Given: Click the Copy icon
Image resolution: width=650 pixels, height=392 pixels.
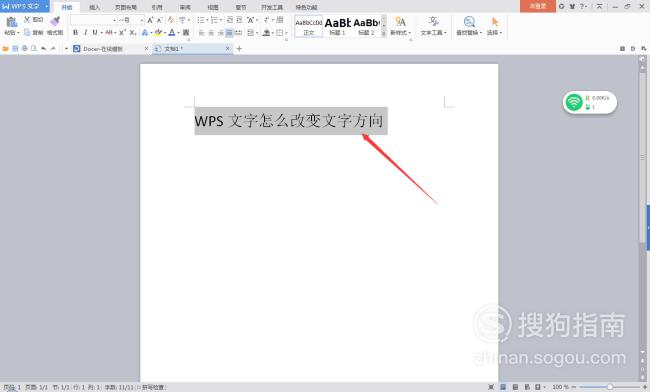Looking at the screenshot, I should pyautogui.click(x=27, y=32).
